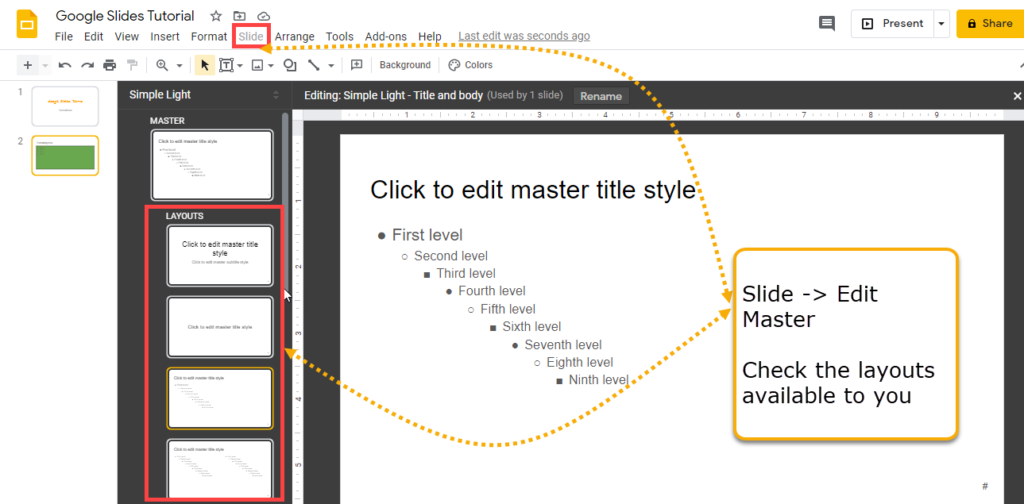Open the line type dropdown arrow

(x=330, y=65)
